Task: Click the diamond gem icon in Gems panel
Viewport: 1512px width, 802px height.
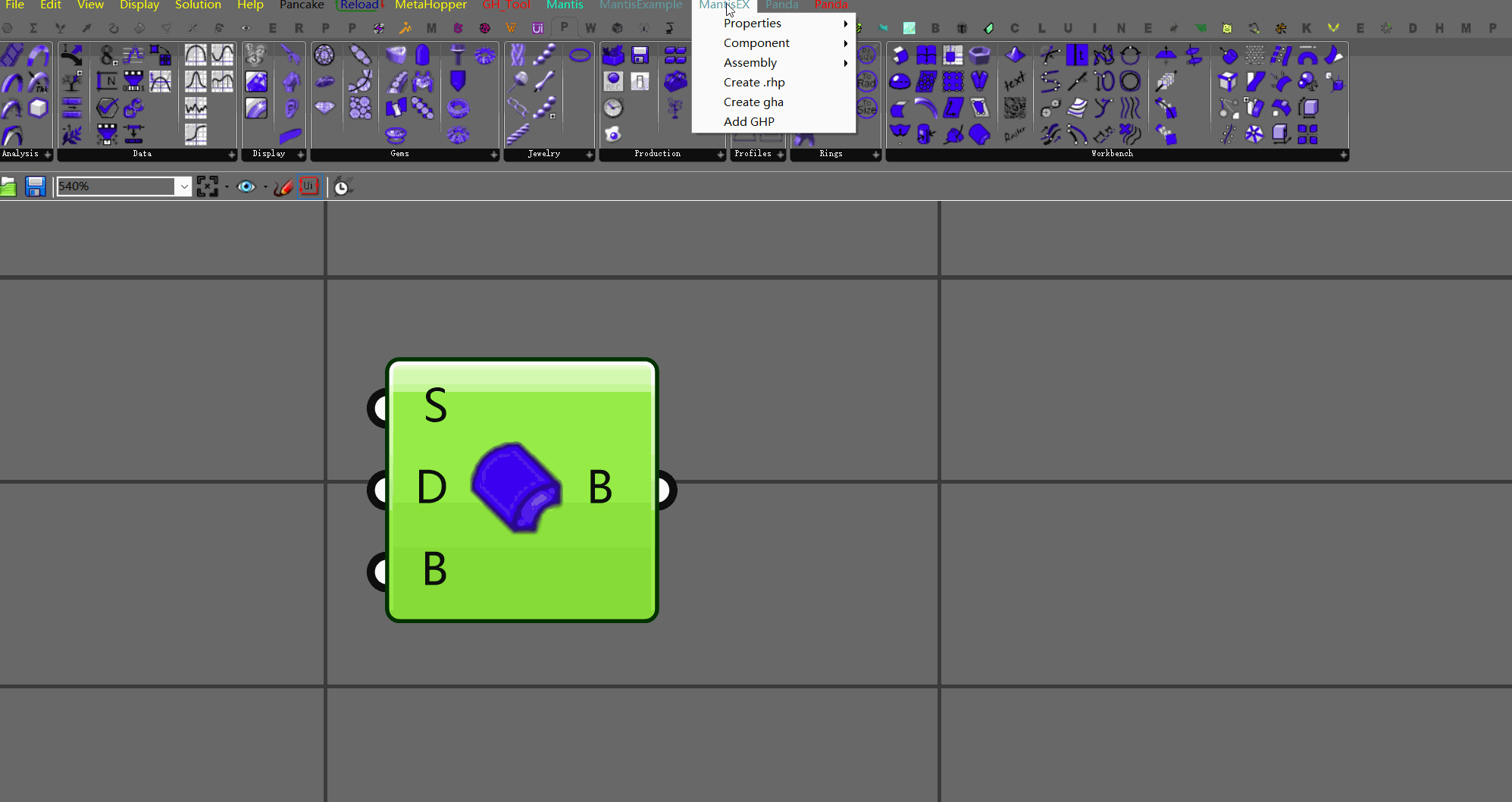Action: point(325,108)
